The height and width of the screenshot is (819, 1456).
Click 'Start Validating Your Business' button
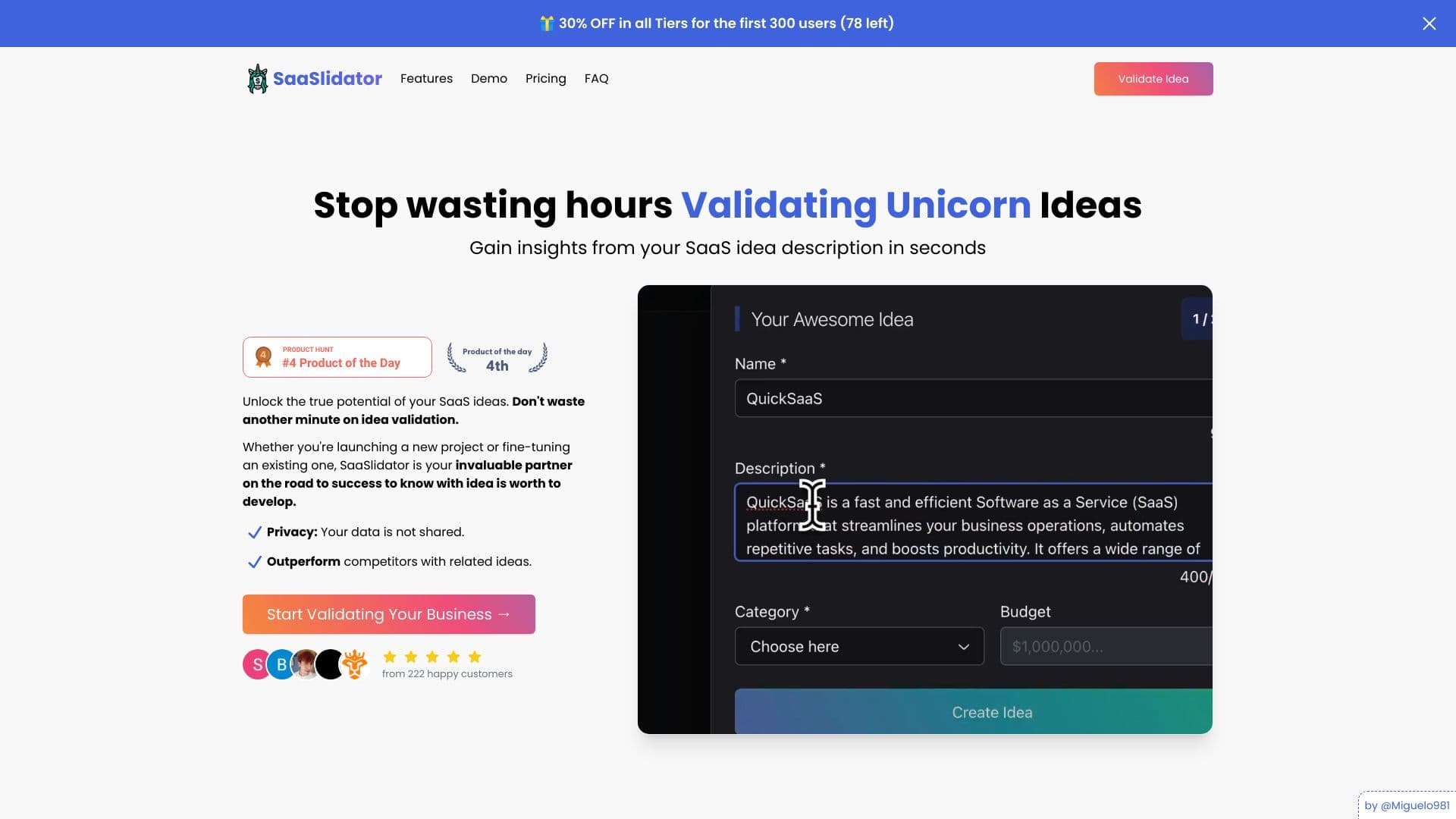388,614
